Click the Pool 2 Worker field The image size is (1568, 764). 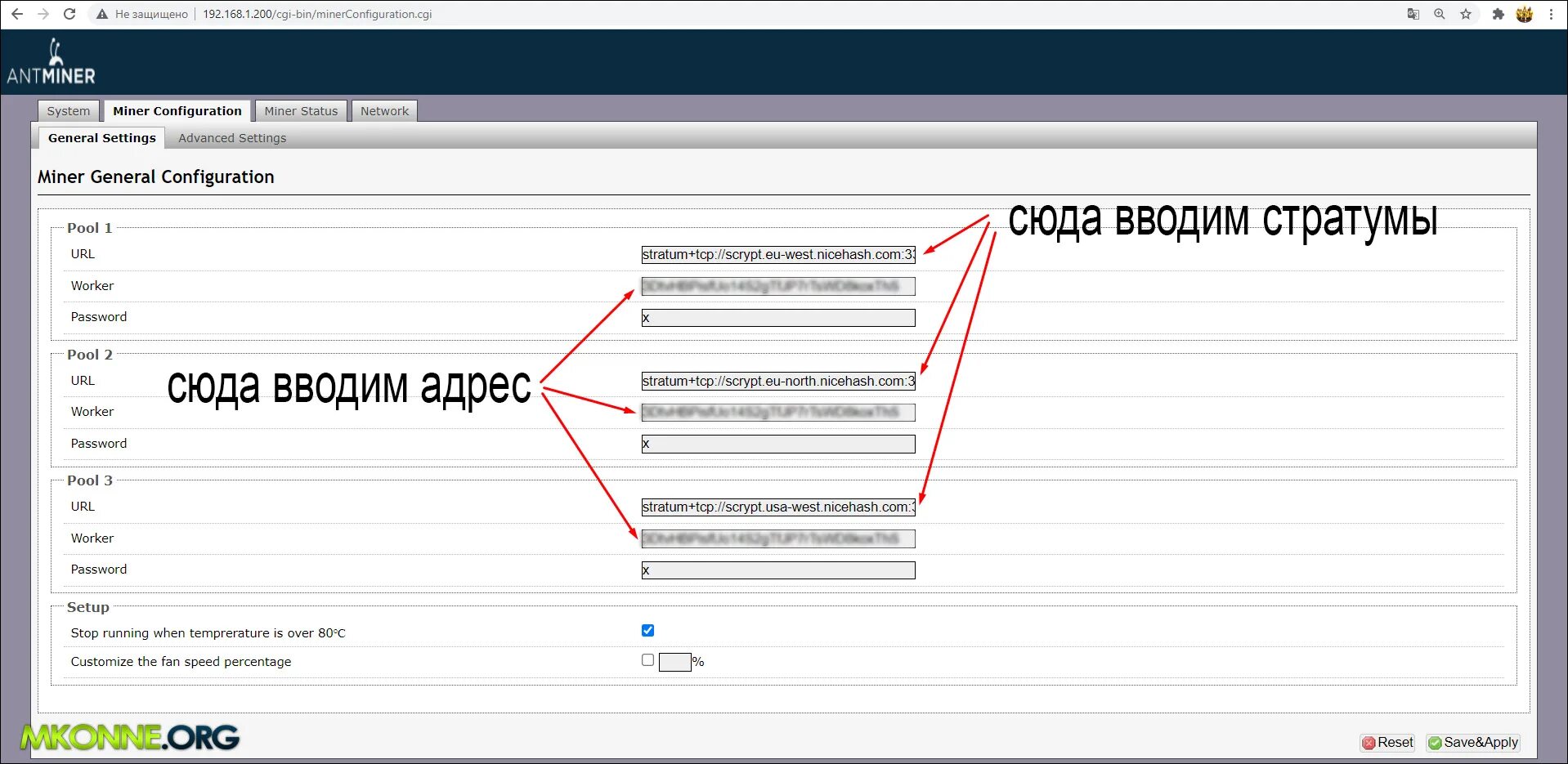coord(778,413)
